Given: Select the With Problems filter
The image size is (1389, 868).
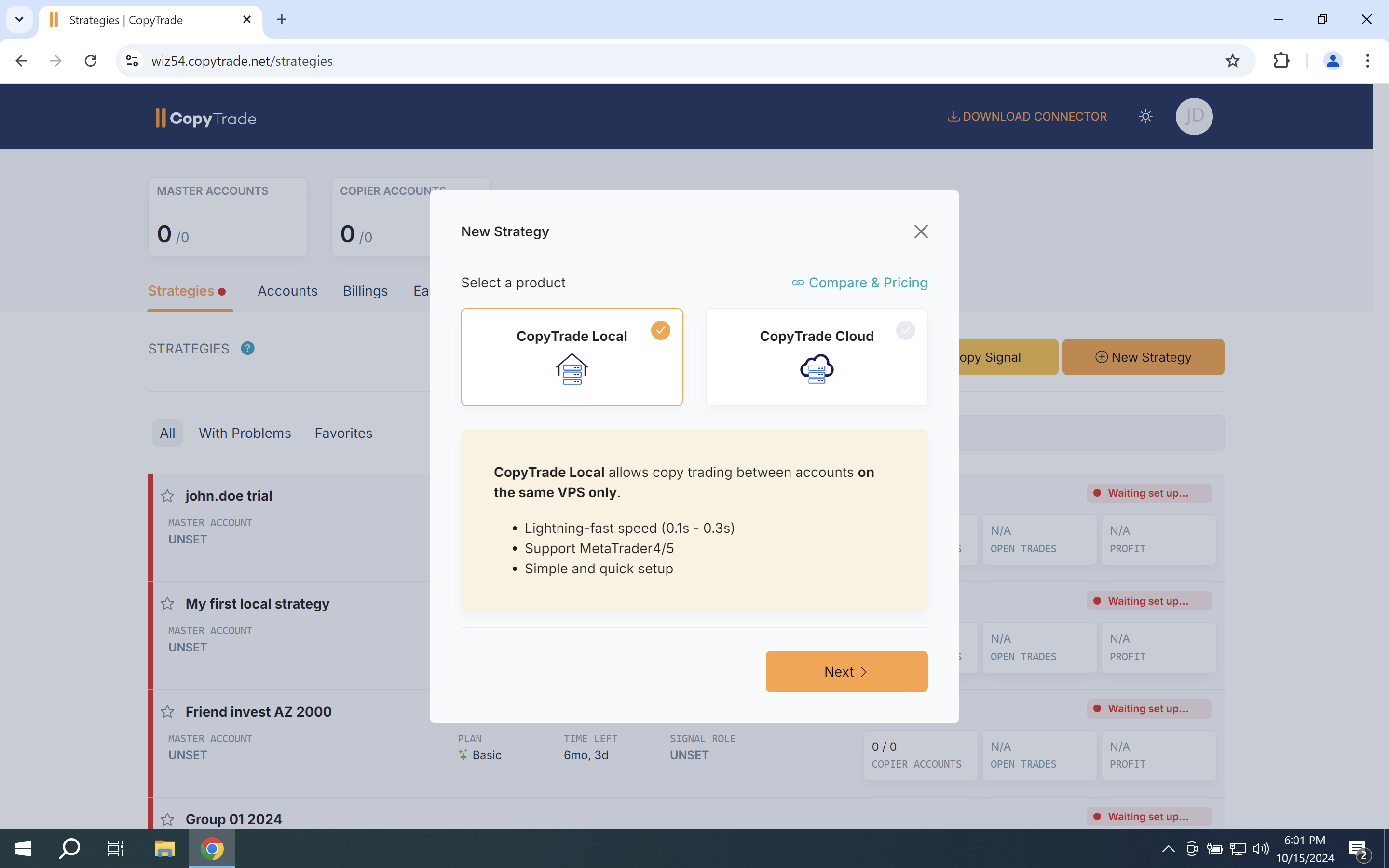Looking at the screenshot, I should 245,433.
